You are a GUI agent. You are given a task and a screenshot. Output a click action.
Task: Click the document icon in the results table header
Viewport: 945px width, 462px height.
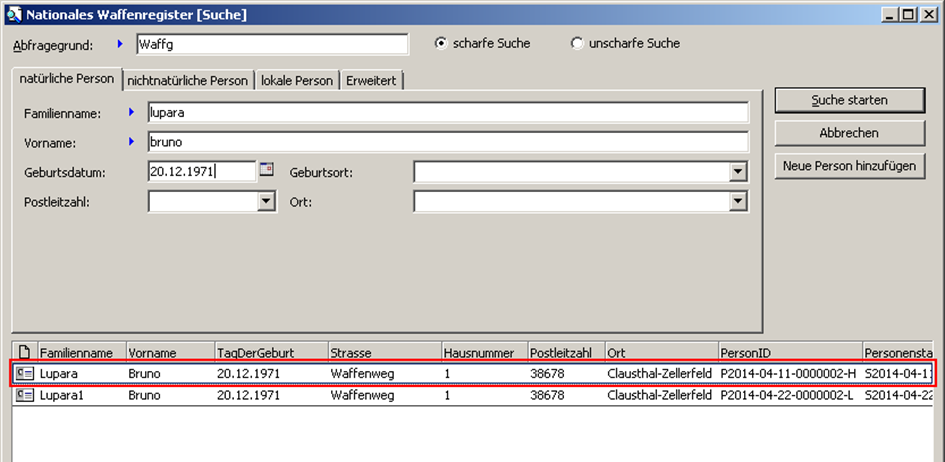[25, 352]
